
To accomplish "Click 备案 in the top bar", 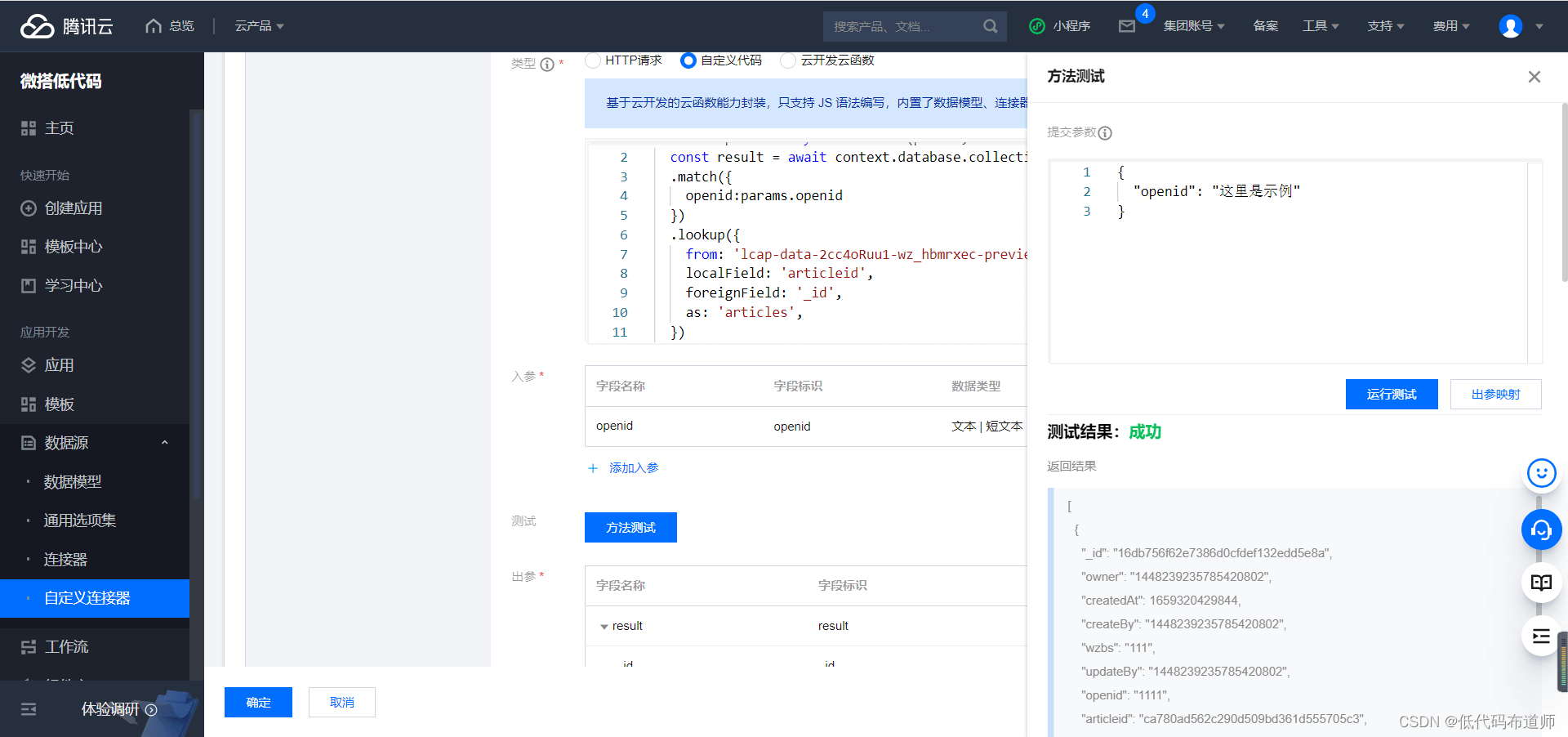I will (1265, 26).
